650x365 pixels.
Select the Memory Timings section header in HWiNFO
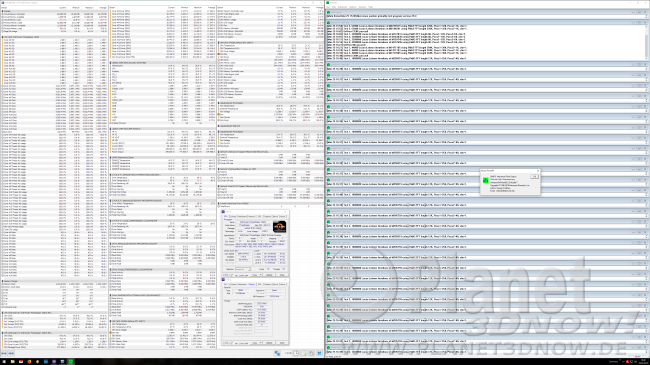(54, 281)
